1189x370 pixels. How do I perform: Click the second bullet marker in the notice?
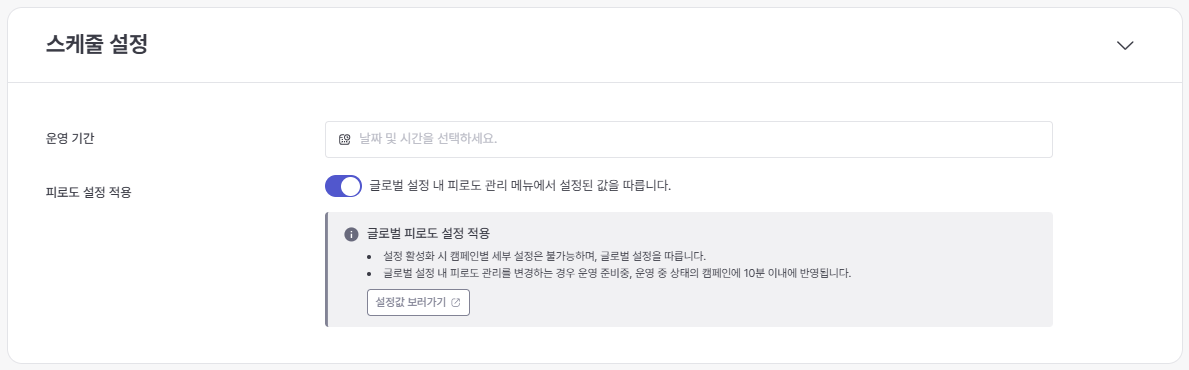[369, 274]
